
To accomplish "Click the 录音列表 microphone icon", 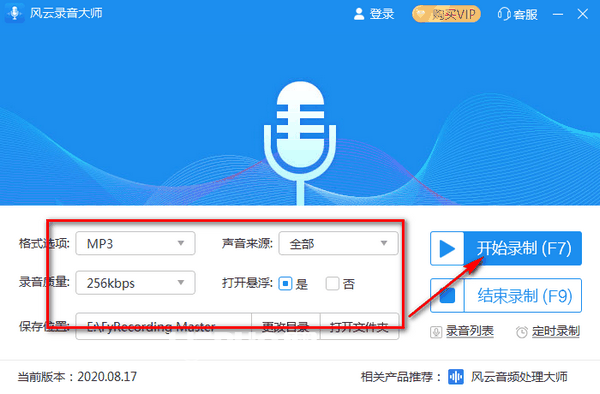I will 436,332.
